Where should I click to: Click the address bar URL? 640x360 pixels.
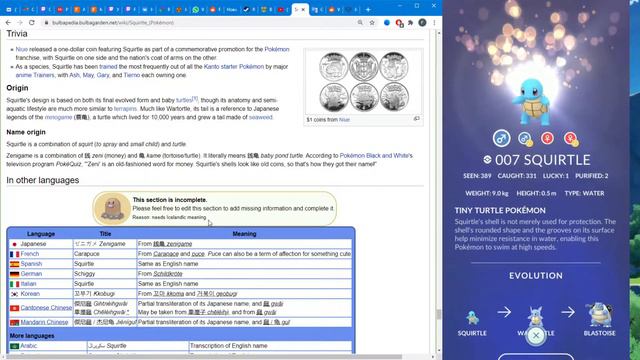click(113, 23)
